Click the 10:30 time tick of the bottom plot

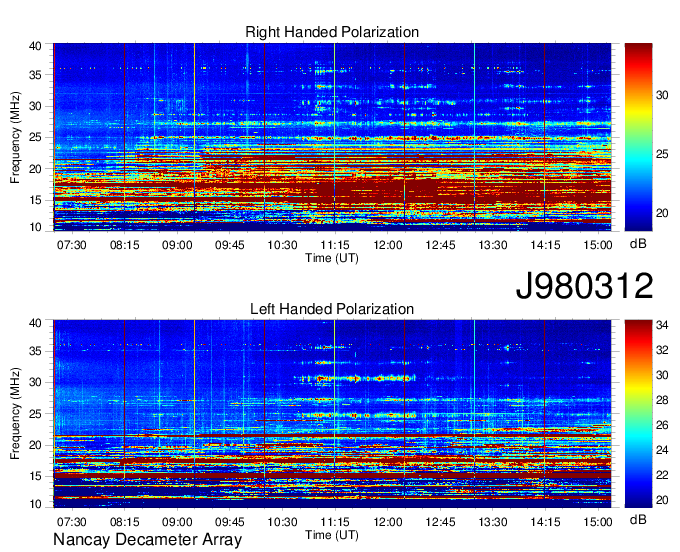click(x=282, y=522)
